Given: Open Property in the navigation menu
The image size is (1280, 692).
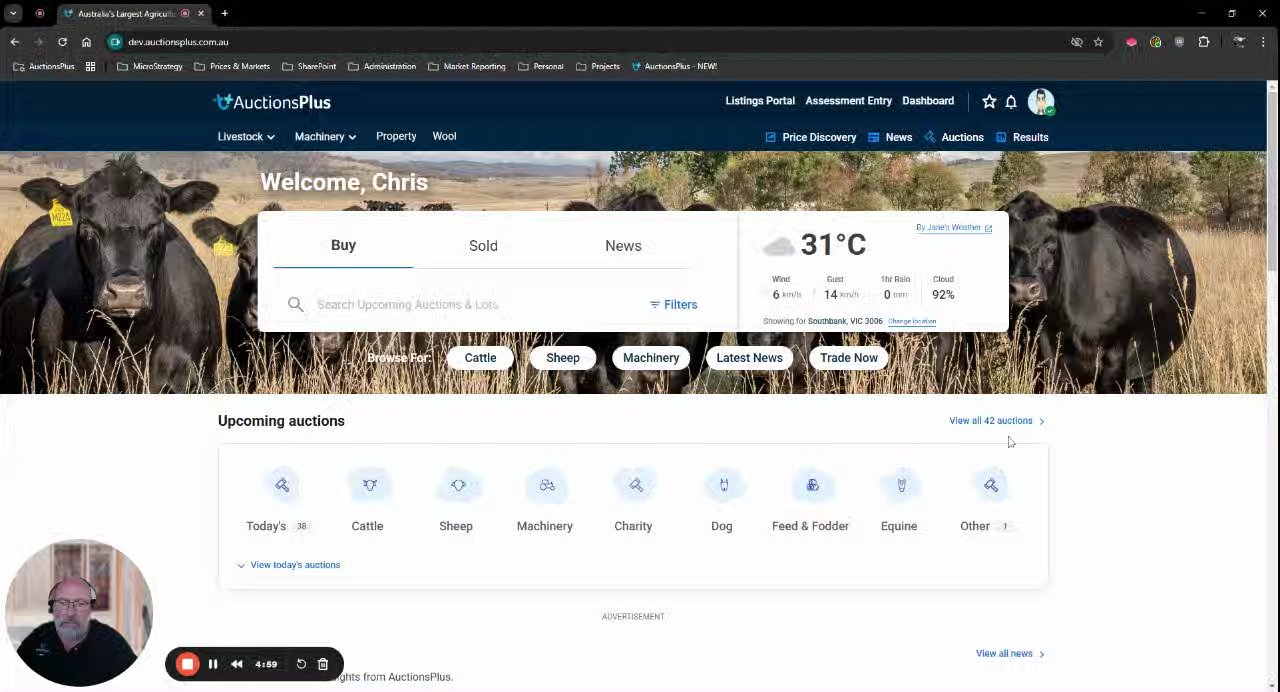Looking at the screenshot, I should (x=396, y=136).
